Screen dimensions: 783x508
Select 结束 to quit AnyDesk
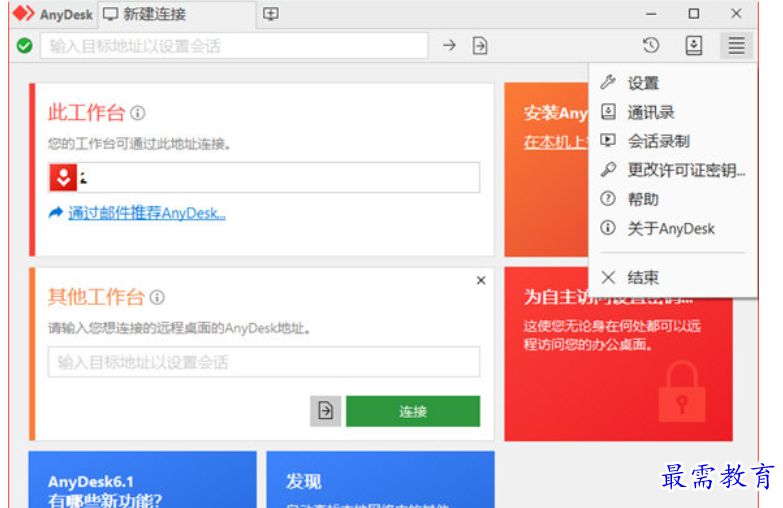(673, 277)
